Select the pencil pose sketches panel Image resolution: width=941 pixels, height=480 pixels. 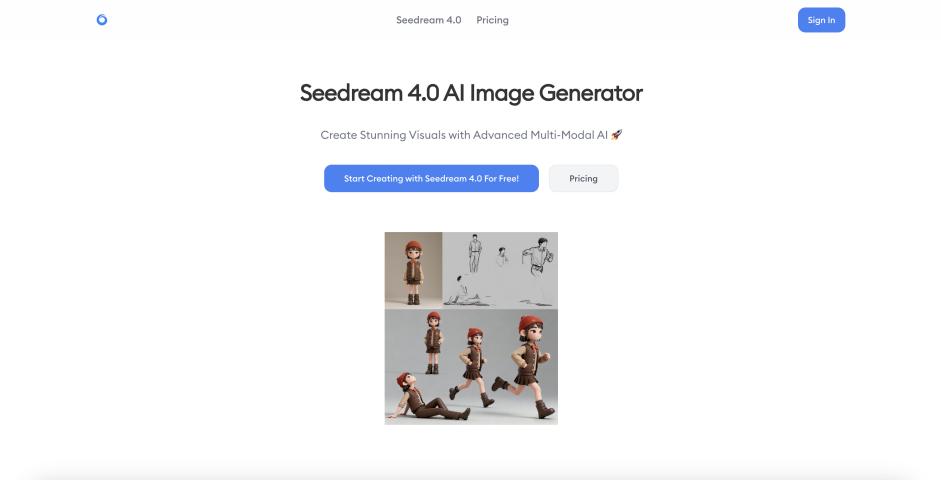pyautogui.click(x=500, y=271)
